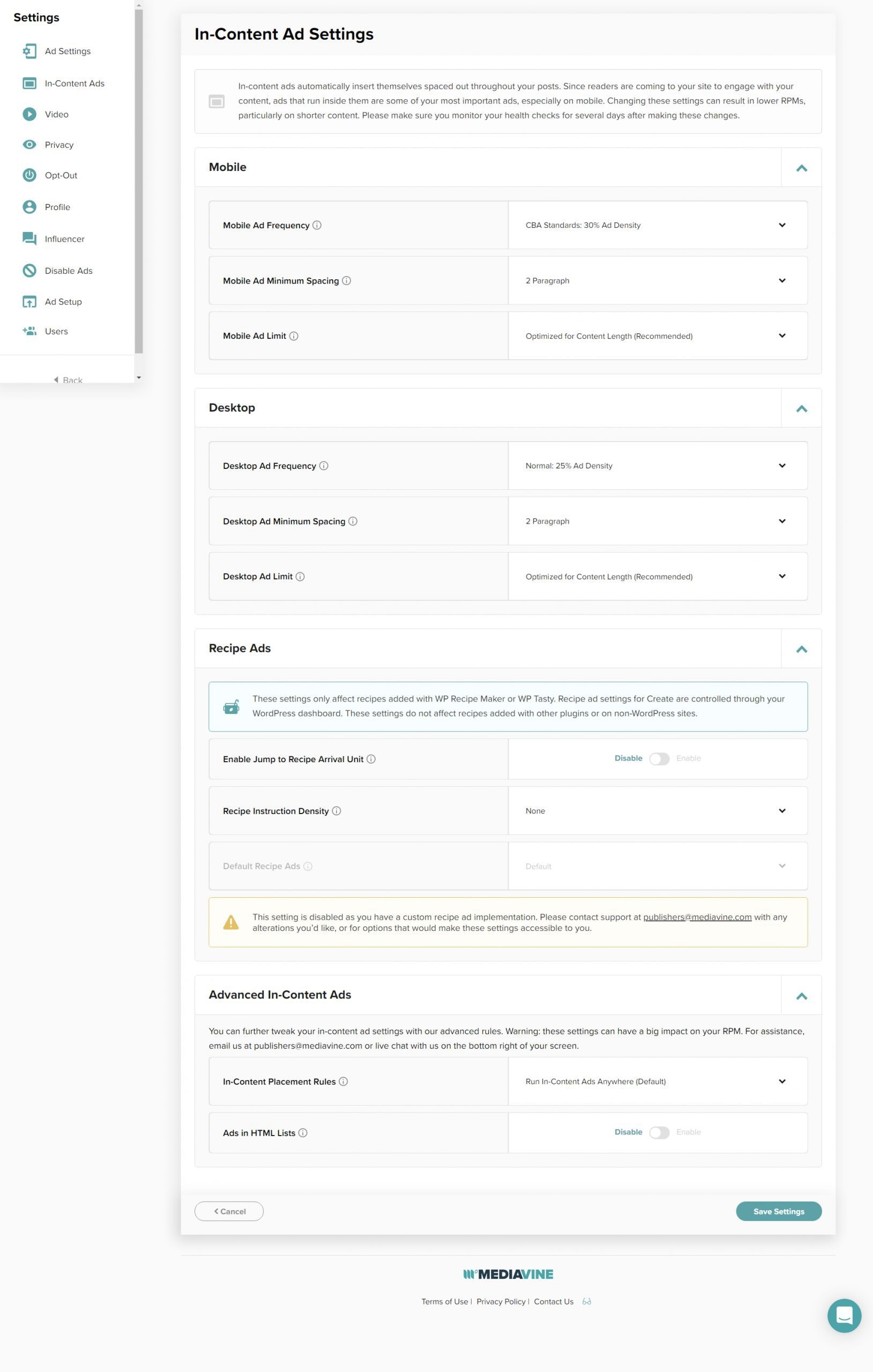The width and height of the screenshot is (873, 1372).
Task: Click the Users add-group icon in sidebar
Action: 29,331
